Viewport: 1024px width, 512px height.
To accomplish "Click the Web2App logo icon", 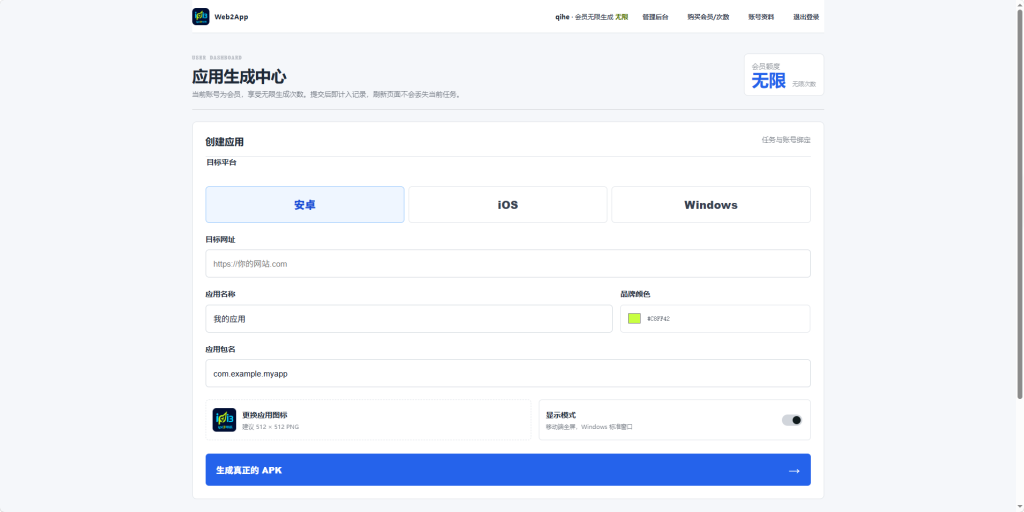I will click(x=200, y=16).
